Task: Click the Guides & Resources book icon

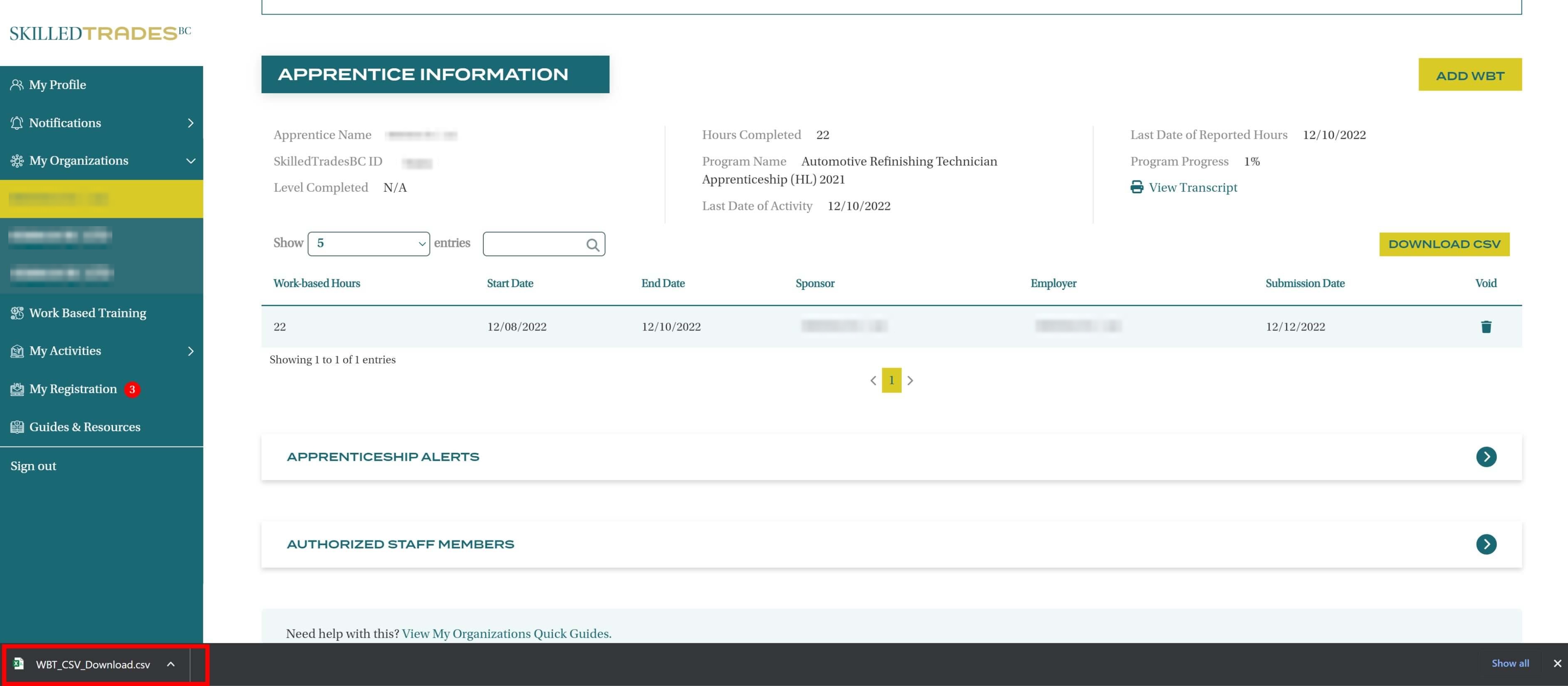Action: pos(17,427)
